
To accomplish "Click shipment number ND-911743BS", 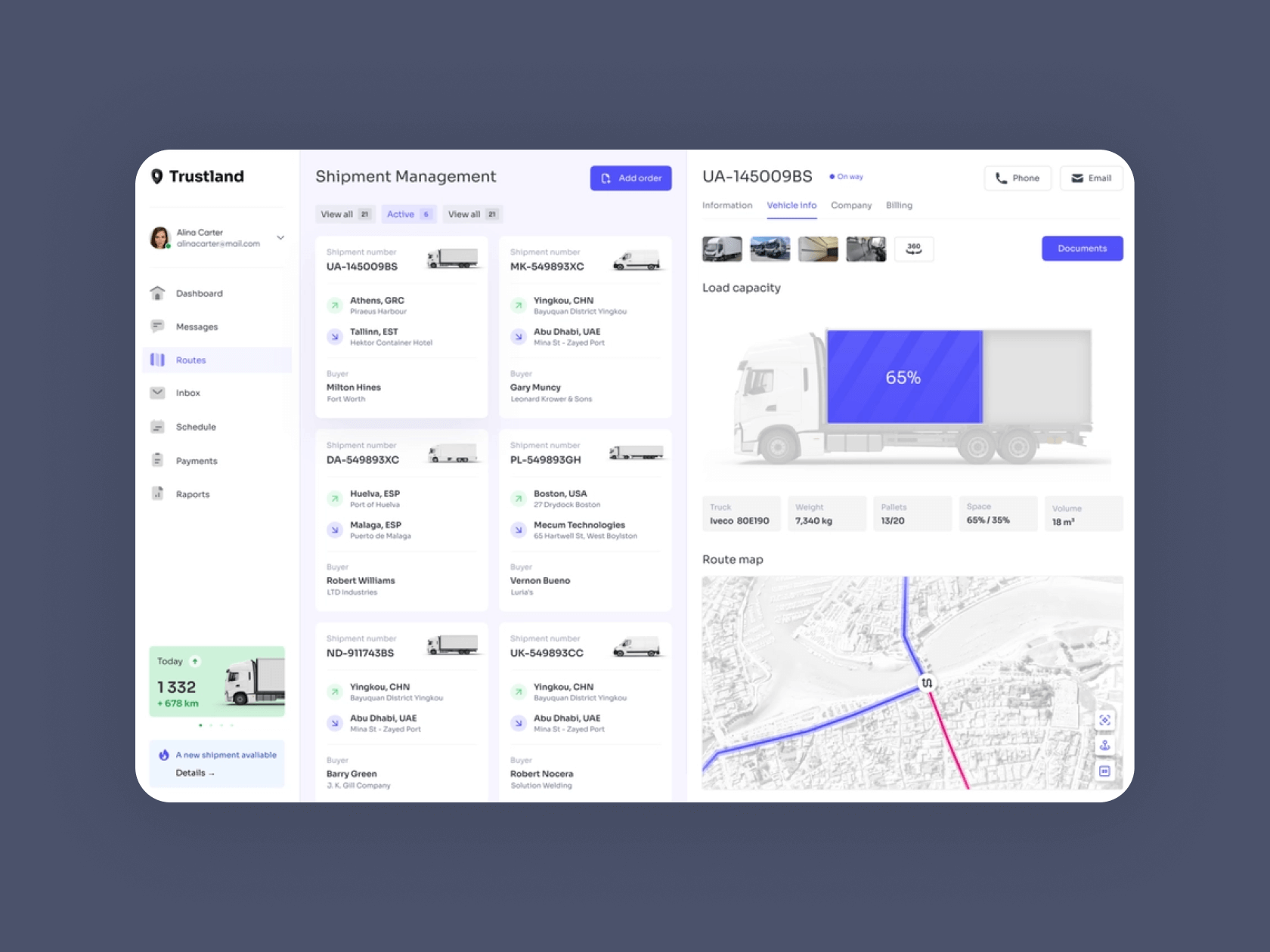I will tap(360, 654).
